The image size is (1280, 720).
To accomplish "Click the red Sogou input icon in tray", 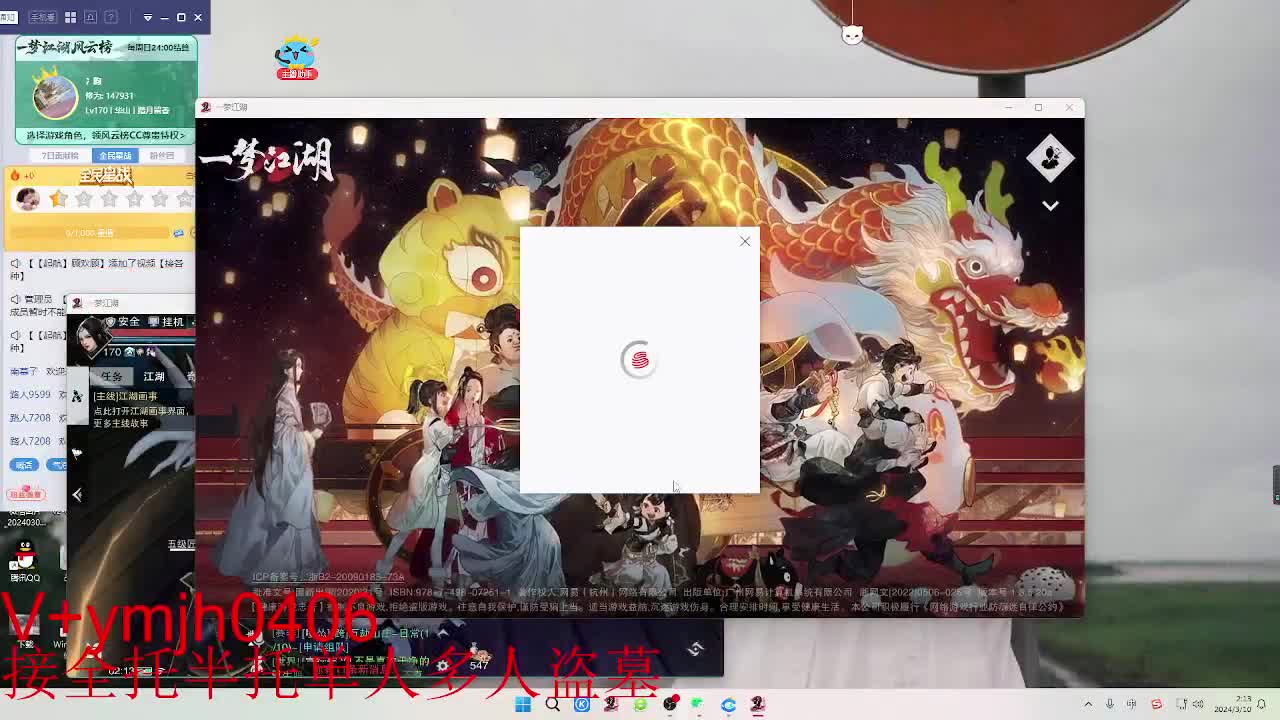I will tap(1157, 704).
